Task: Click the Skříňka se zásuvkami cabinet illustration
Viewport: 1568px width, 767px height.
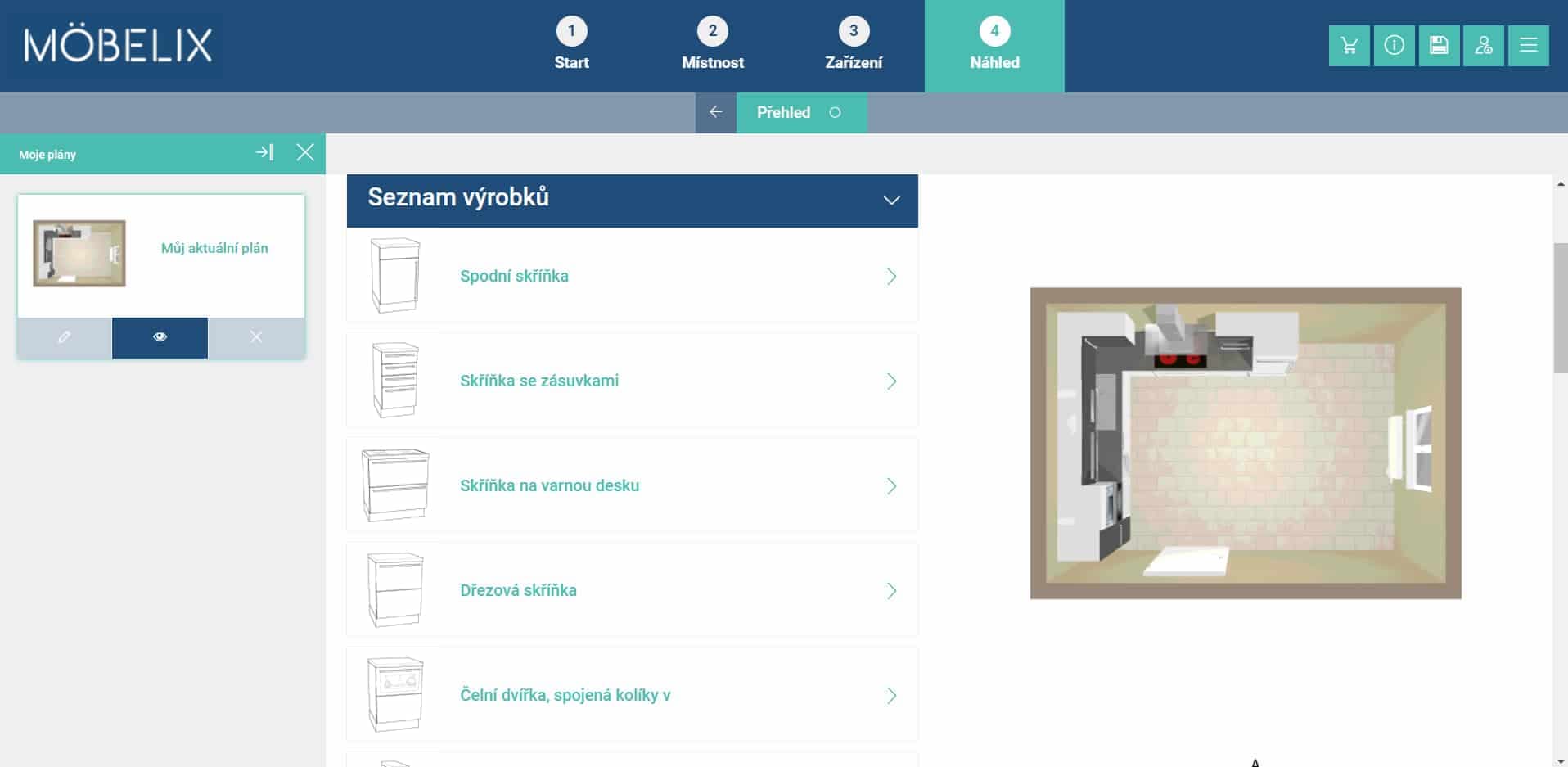Action: 395,381
